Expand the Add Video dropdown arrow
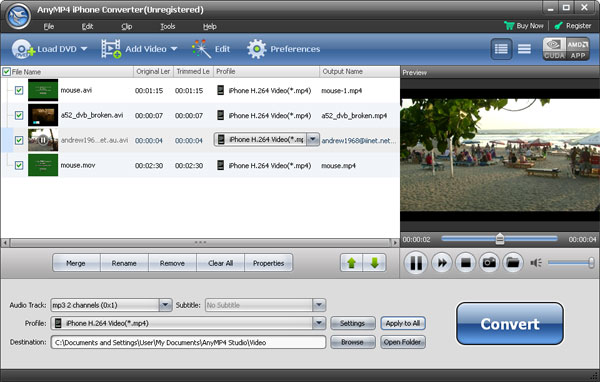Viewport: 600px width, 382px height. click(174, 49)
